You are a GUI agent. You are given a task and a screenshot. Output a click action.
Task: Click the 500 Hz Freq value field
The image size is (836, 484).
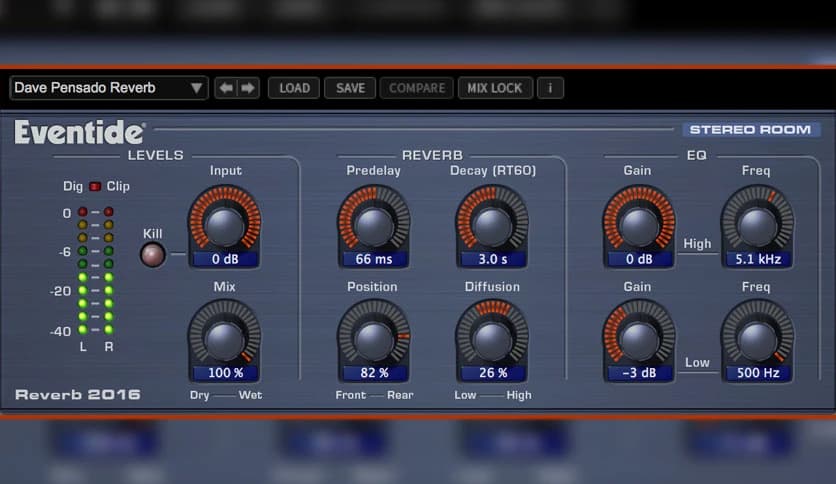tap(758, 373)
